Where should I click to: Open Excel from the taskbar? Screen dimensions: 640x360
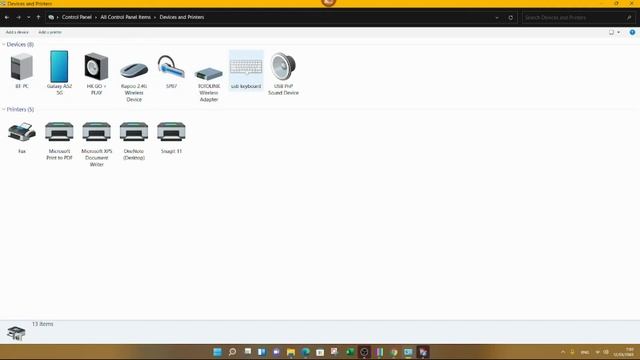pyautogui.click(x=350, y=352)
